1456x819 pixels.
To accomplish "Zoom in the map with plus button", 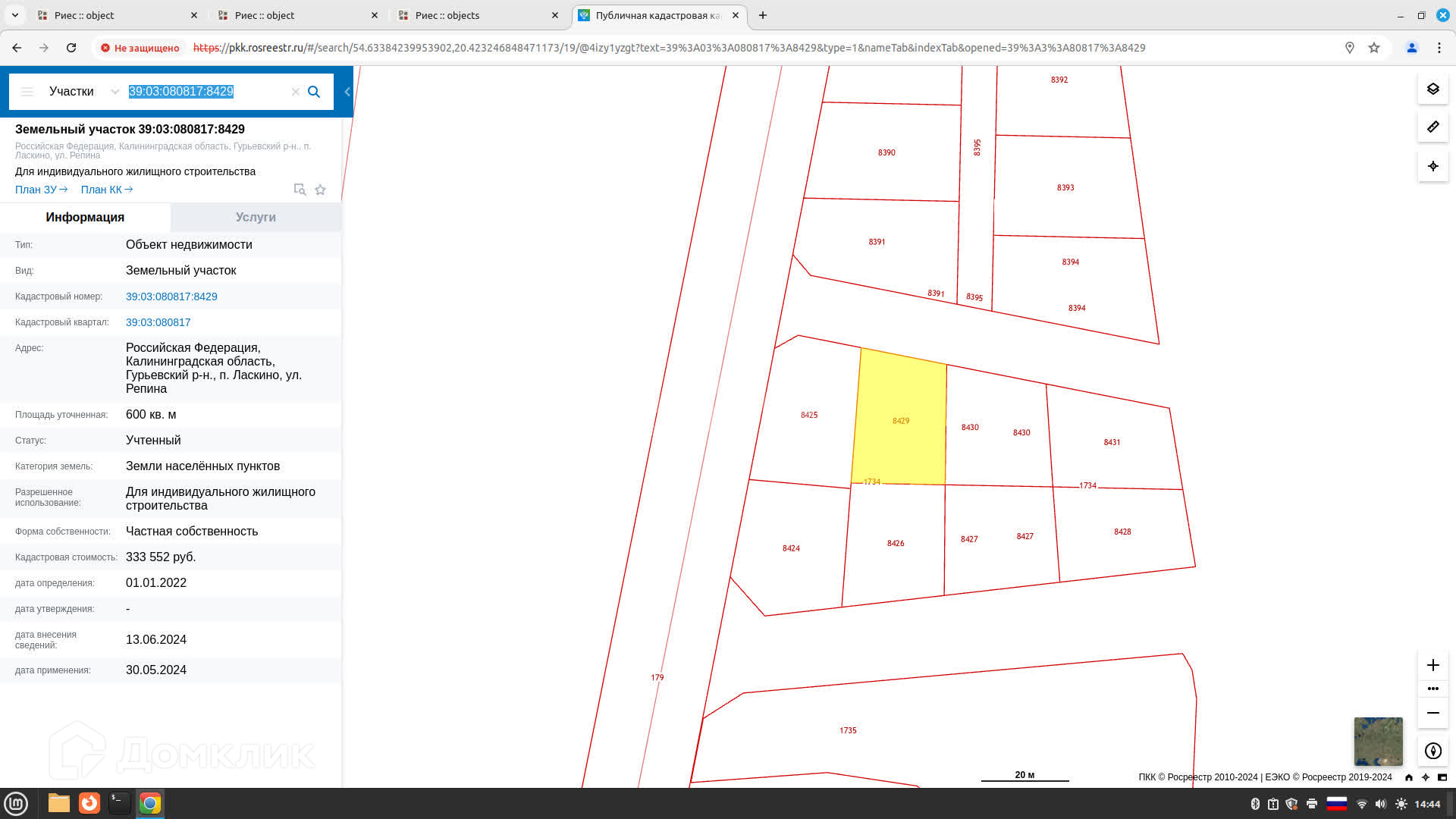I will (x=1432, y=665).
